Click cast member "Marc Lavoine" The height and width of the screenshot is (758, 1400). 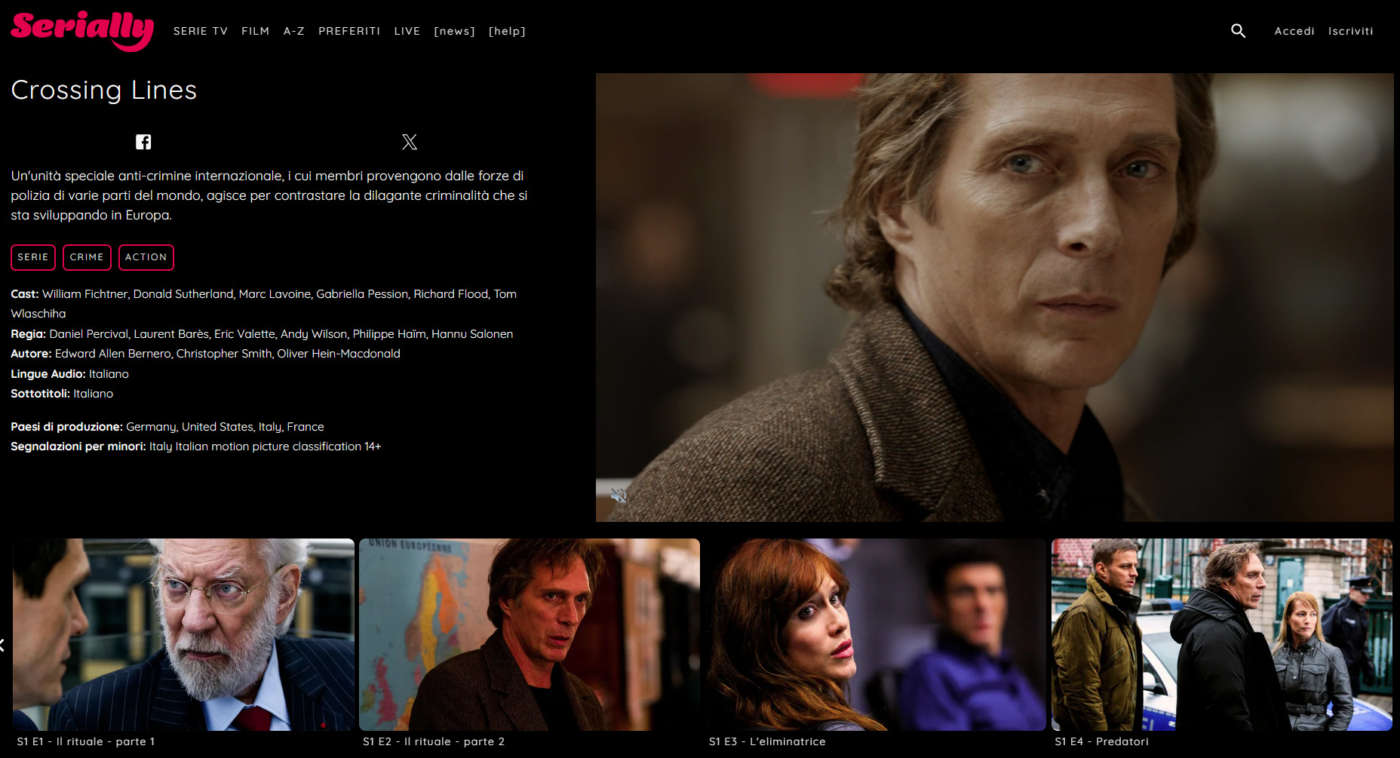(x=274, y=294)
